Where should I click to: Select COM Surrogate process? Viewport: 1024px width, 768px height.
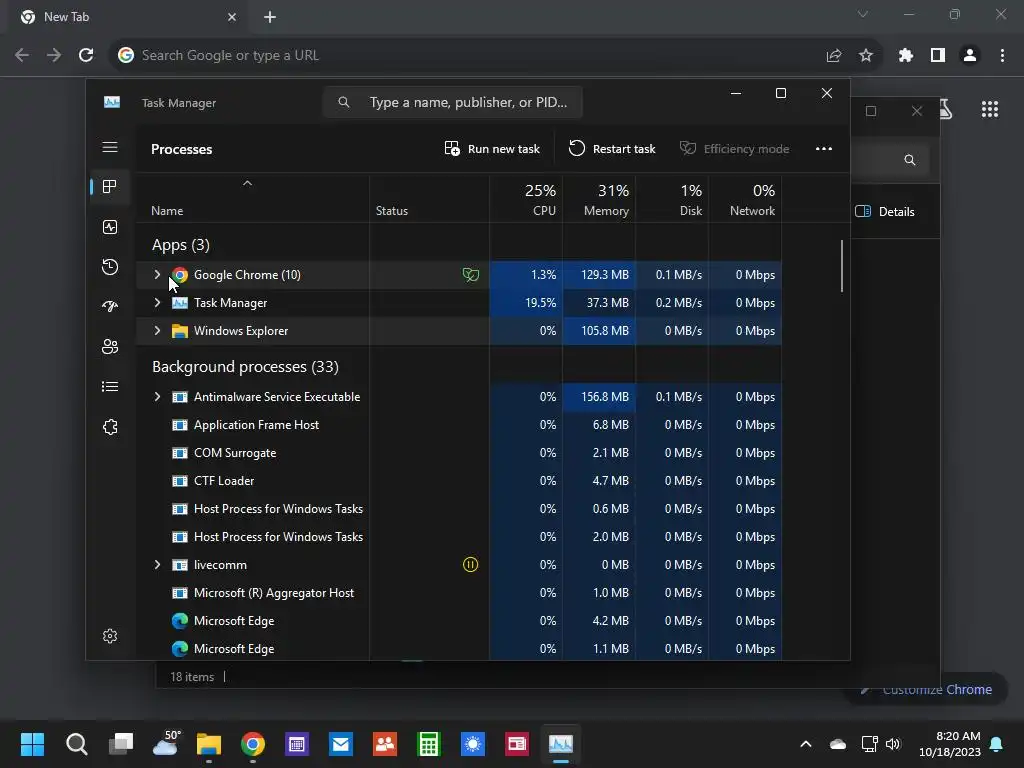coord(458,453)
